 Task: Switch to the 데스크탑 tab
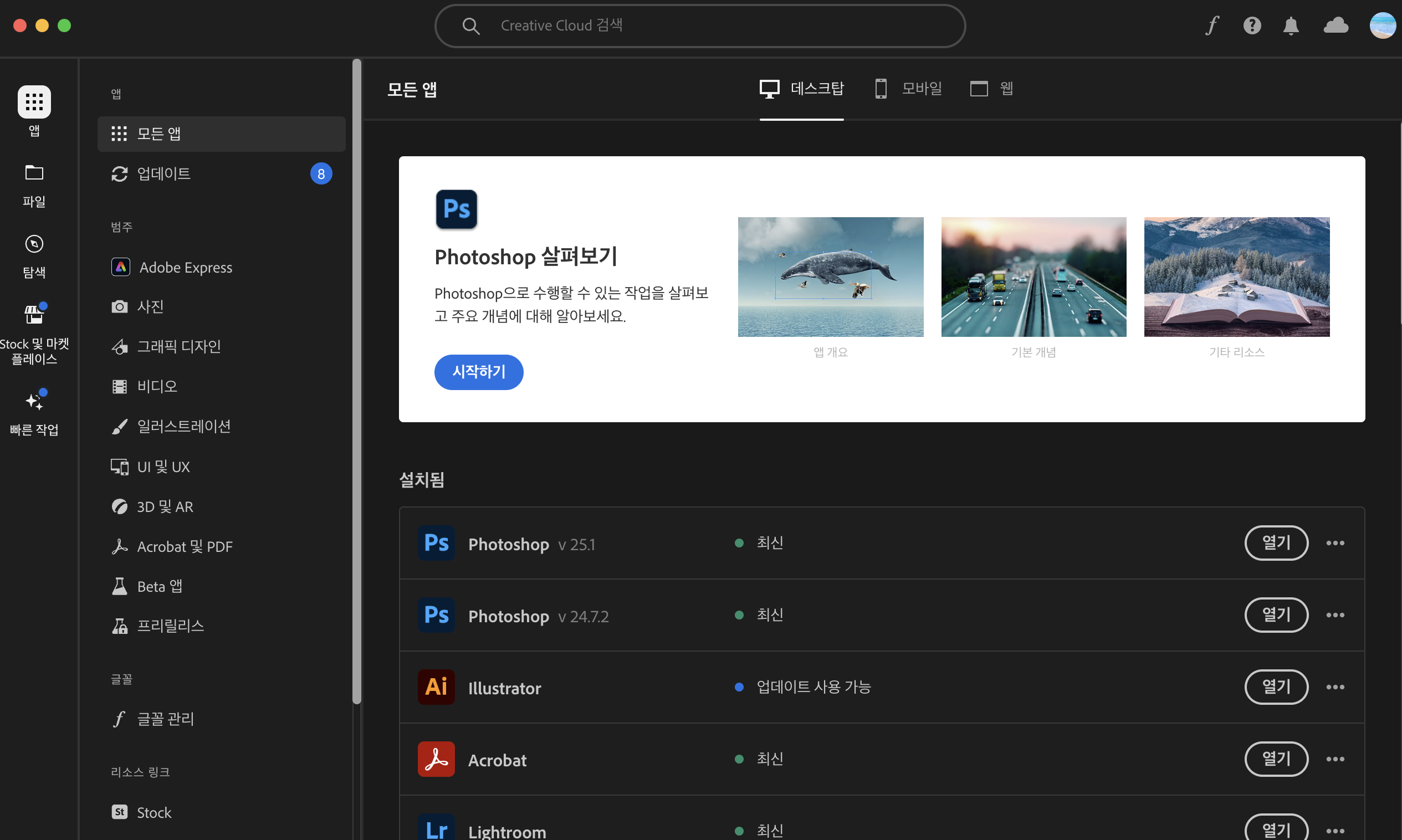[x=801, y=89]
